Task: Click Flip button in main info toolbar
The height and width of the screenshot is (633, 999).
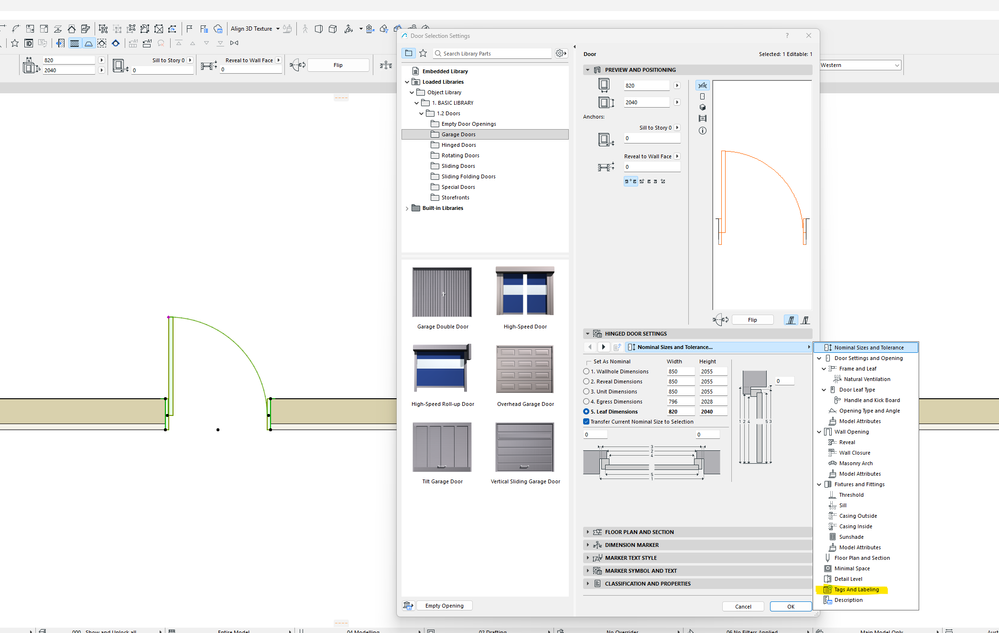Action: tap(338, 65)
